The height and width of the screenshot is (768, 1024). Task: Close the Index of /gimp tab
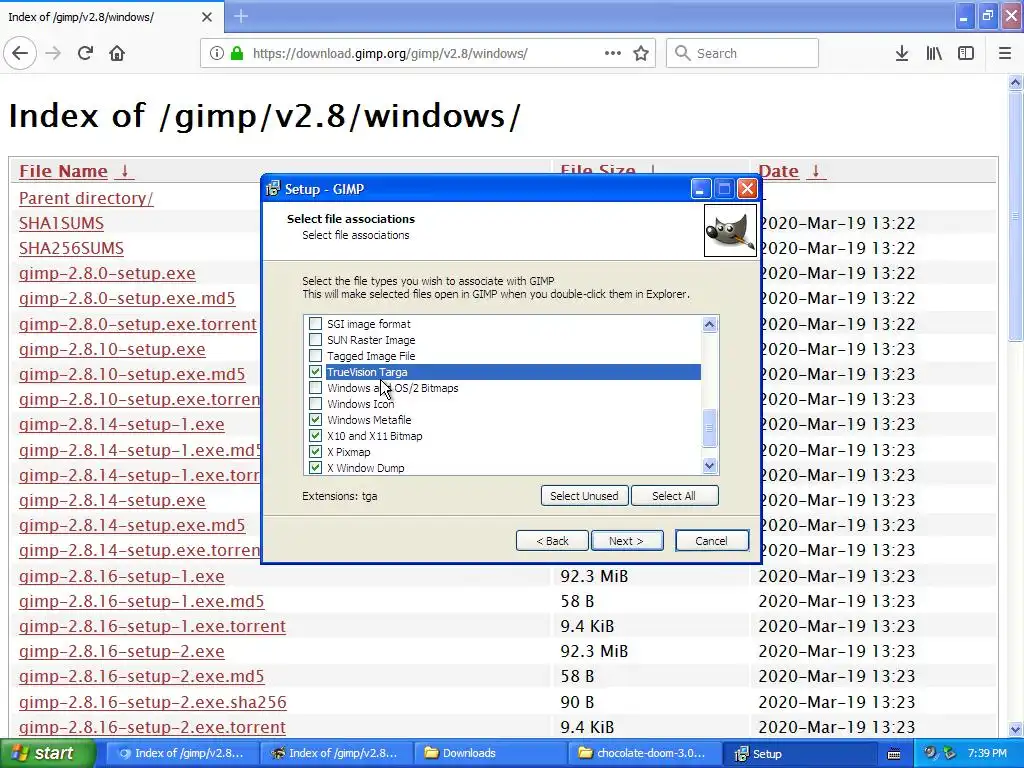click(206, 17)
